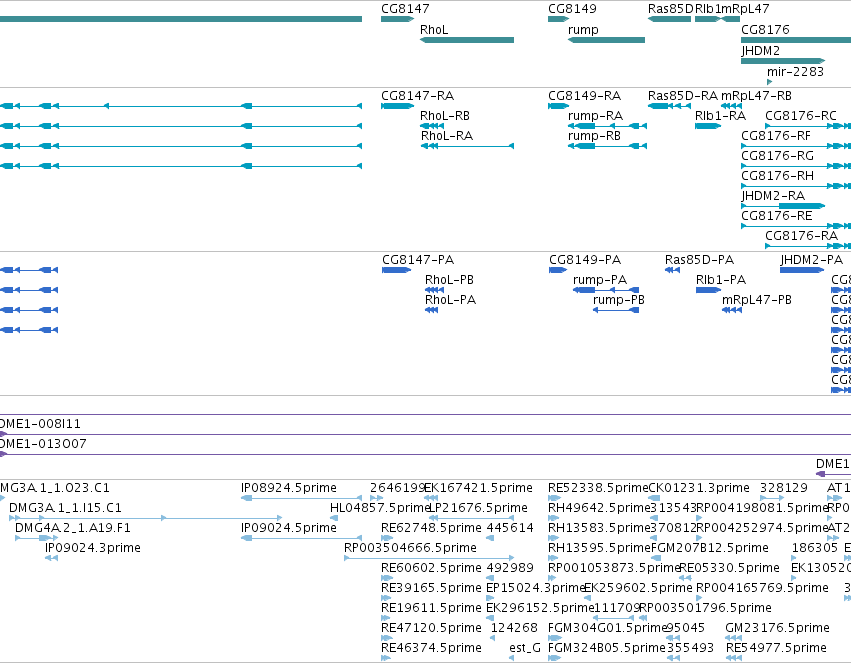Click the Ras85D gene label
The width and height of the screenshot is (851, 663).
pos(671,9)
